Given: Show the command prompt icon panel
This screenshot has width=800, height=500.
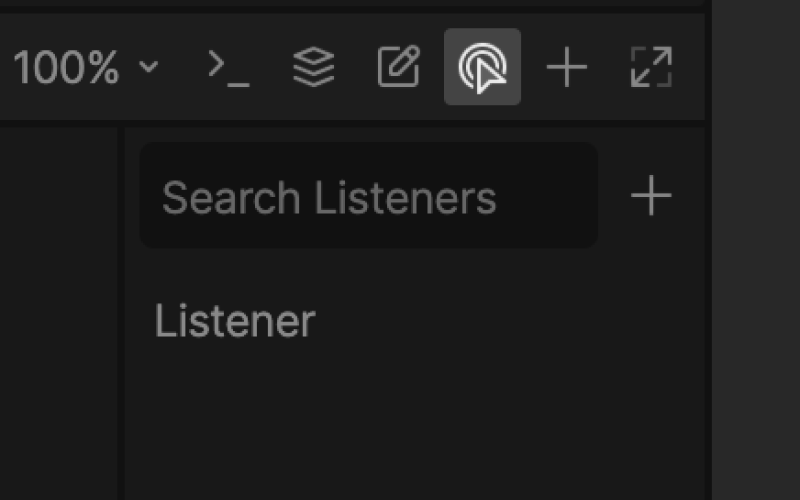Looking at the screenshot, I should pyautogui.click(x=229, y=67).
